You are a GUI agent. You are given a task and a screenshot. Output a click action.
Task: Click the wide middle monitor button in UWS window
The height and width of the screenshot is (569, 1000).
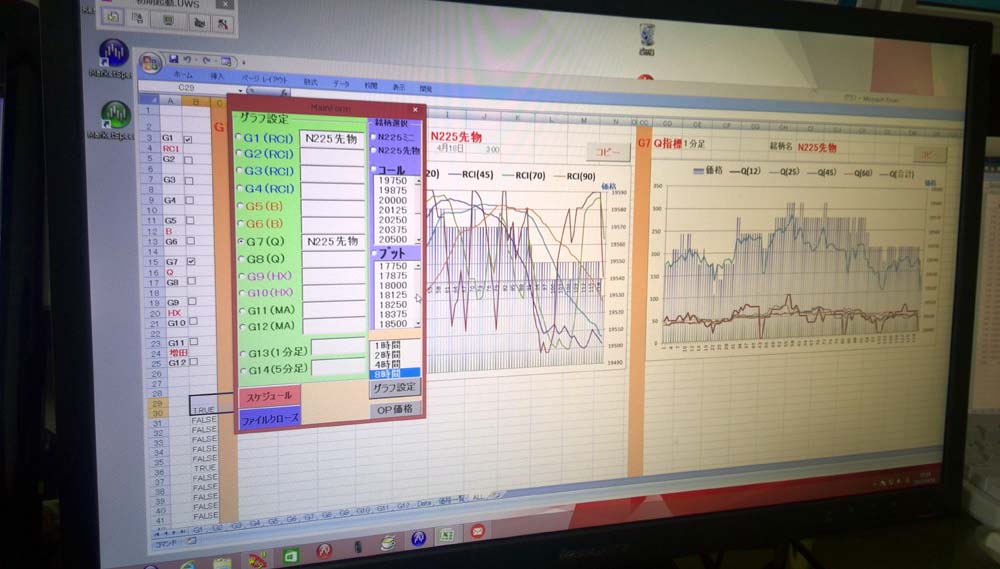coord(168,20)
